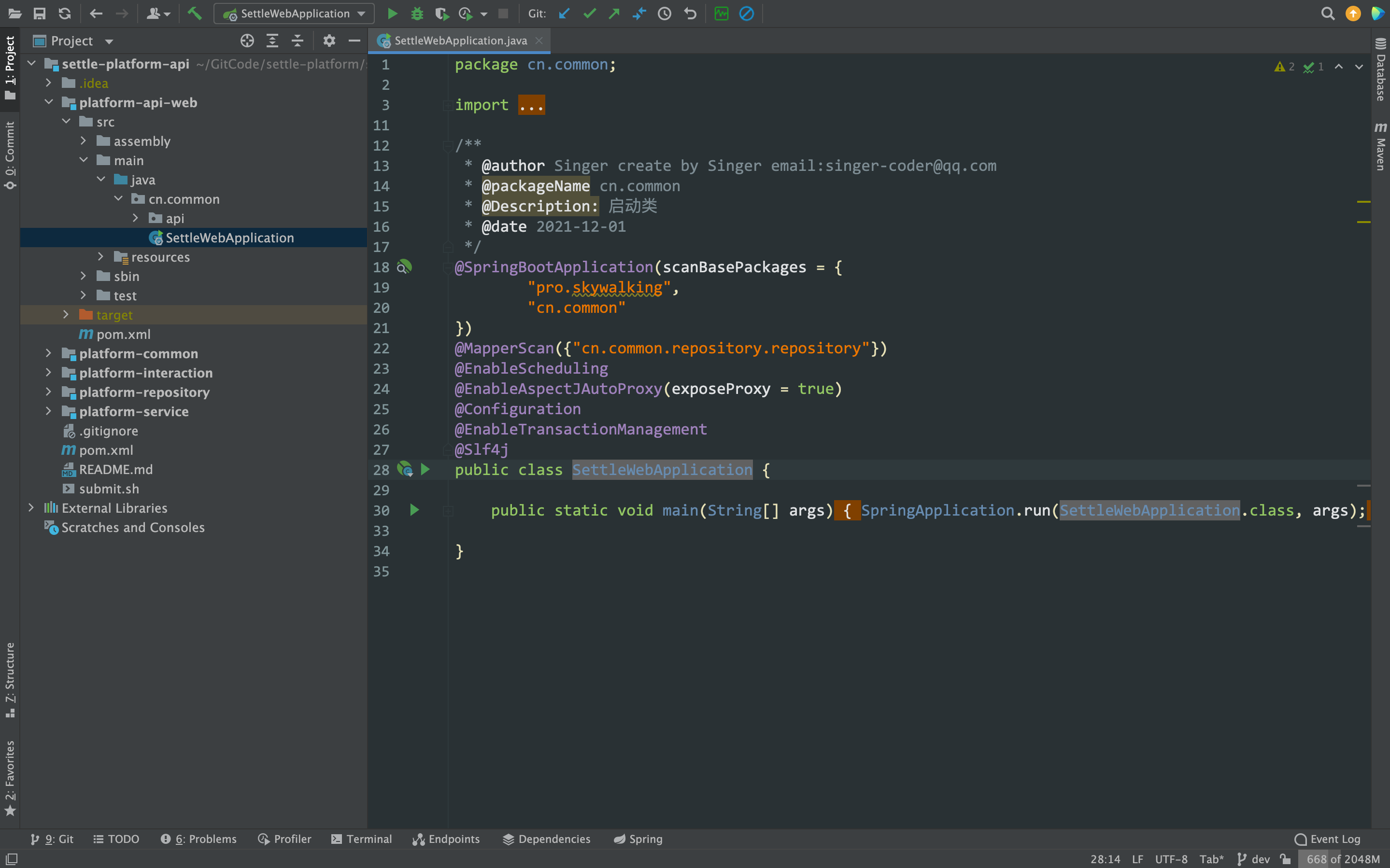Viewport: 1390px width, 868px height.
Task: Open run configuration dropdown SettleWebApplication
Action: pos(294,13)
